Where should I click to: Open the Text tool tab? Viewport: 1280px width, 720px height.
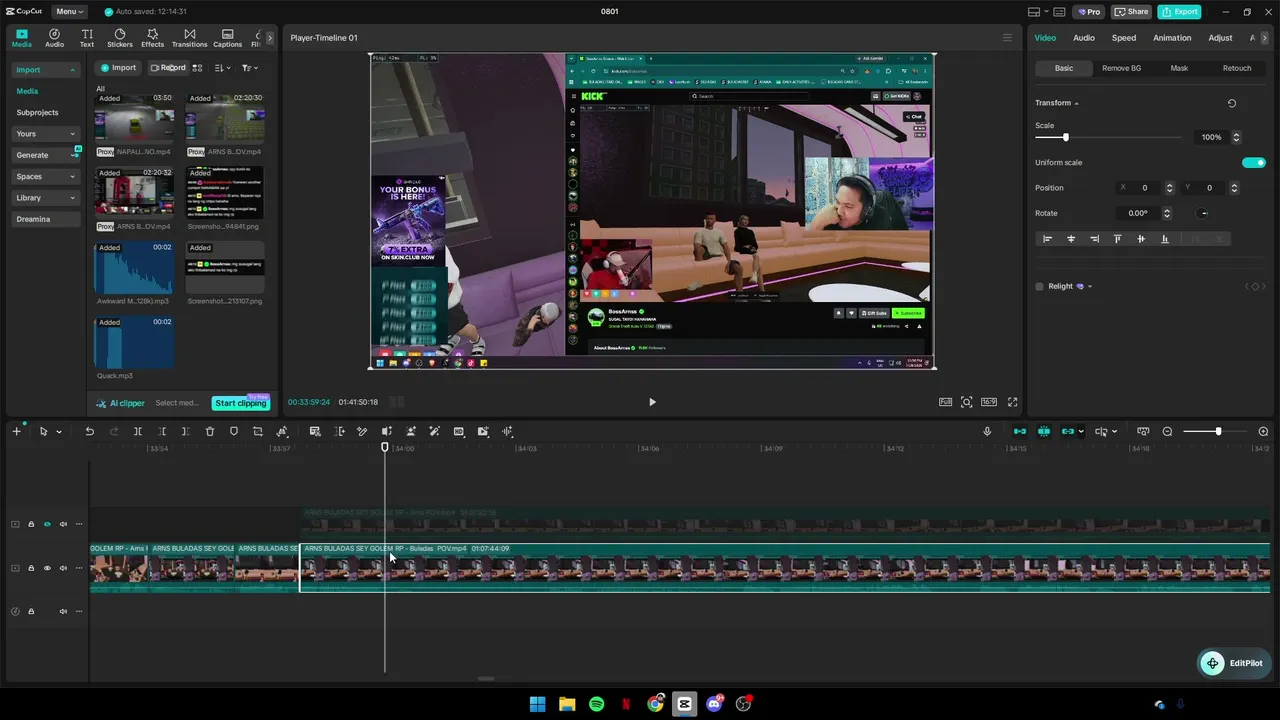87,38
